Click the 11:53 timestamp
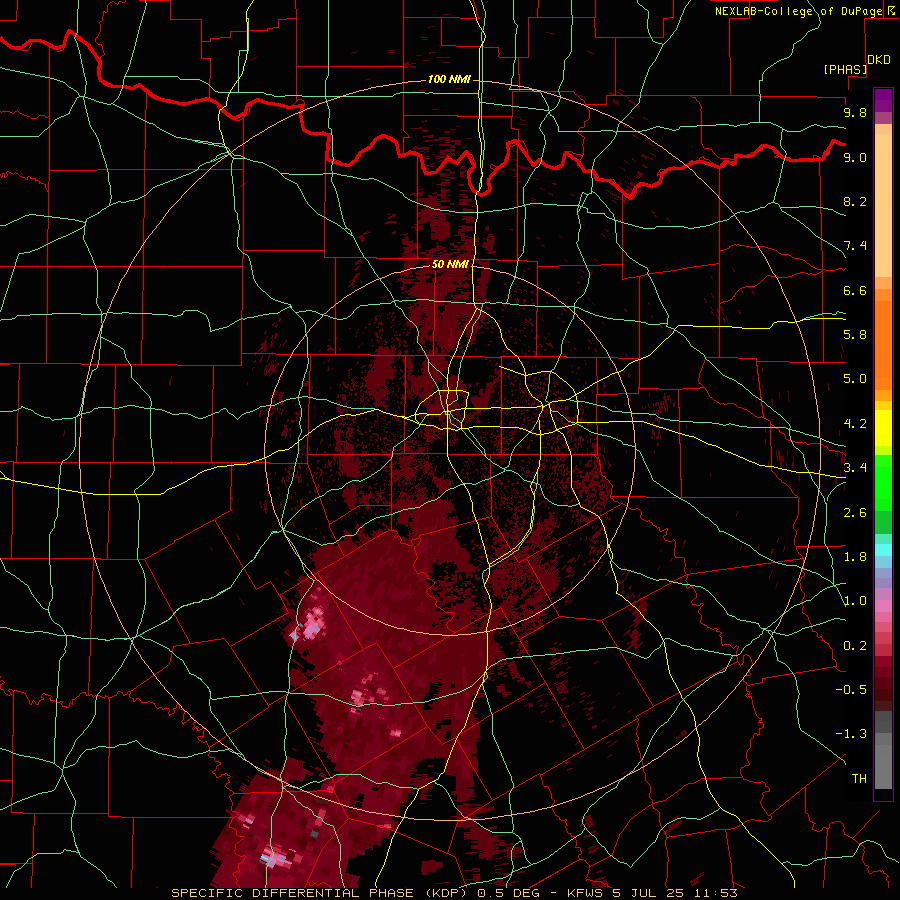Screen dimensions: 900x900 [x=715, y=893]
